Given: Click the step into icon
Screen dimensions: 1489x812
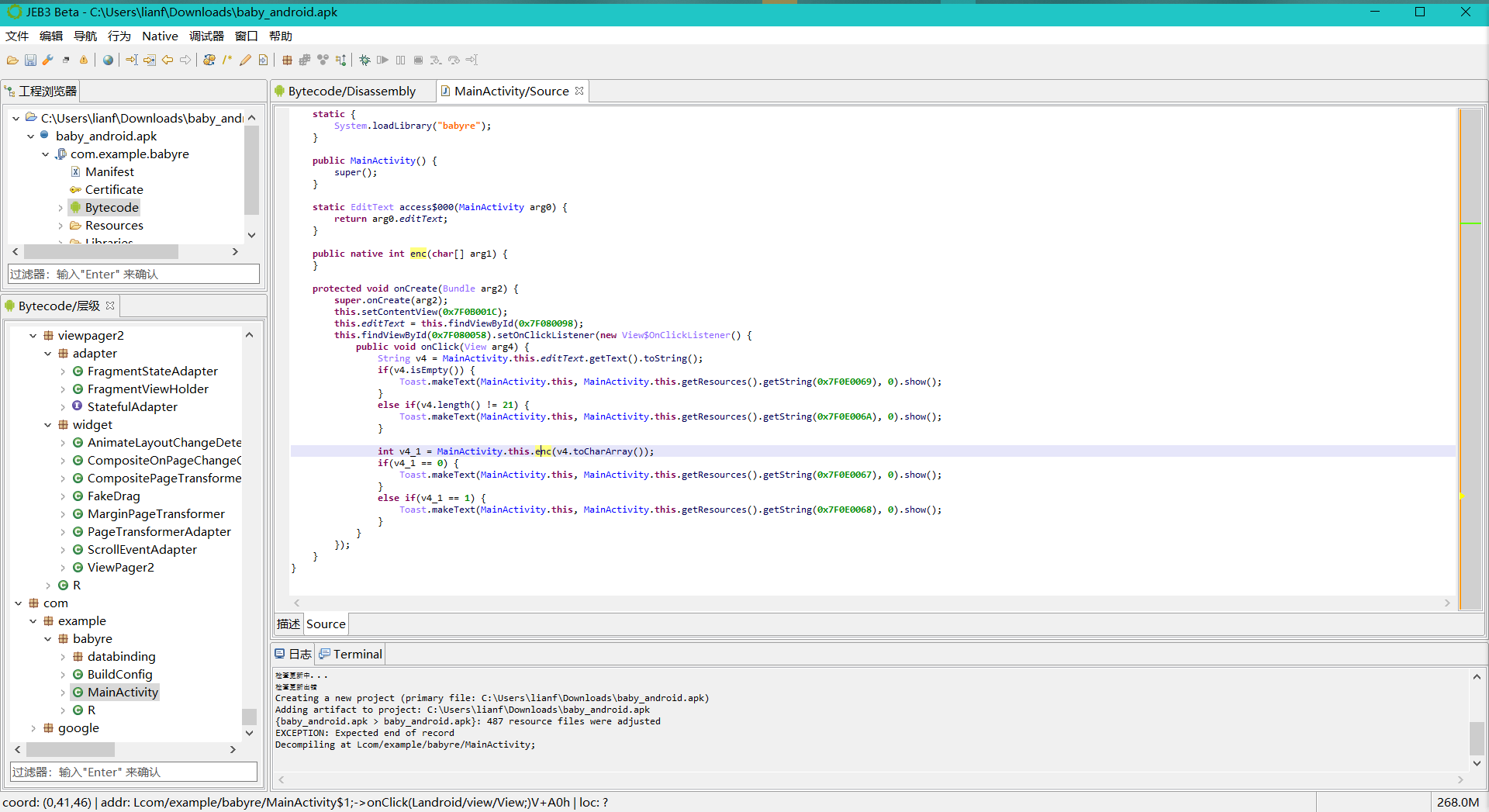Looking at the screenshot, I should [x=436, y=60].
